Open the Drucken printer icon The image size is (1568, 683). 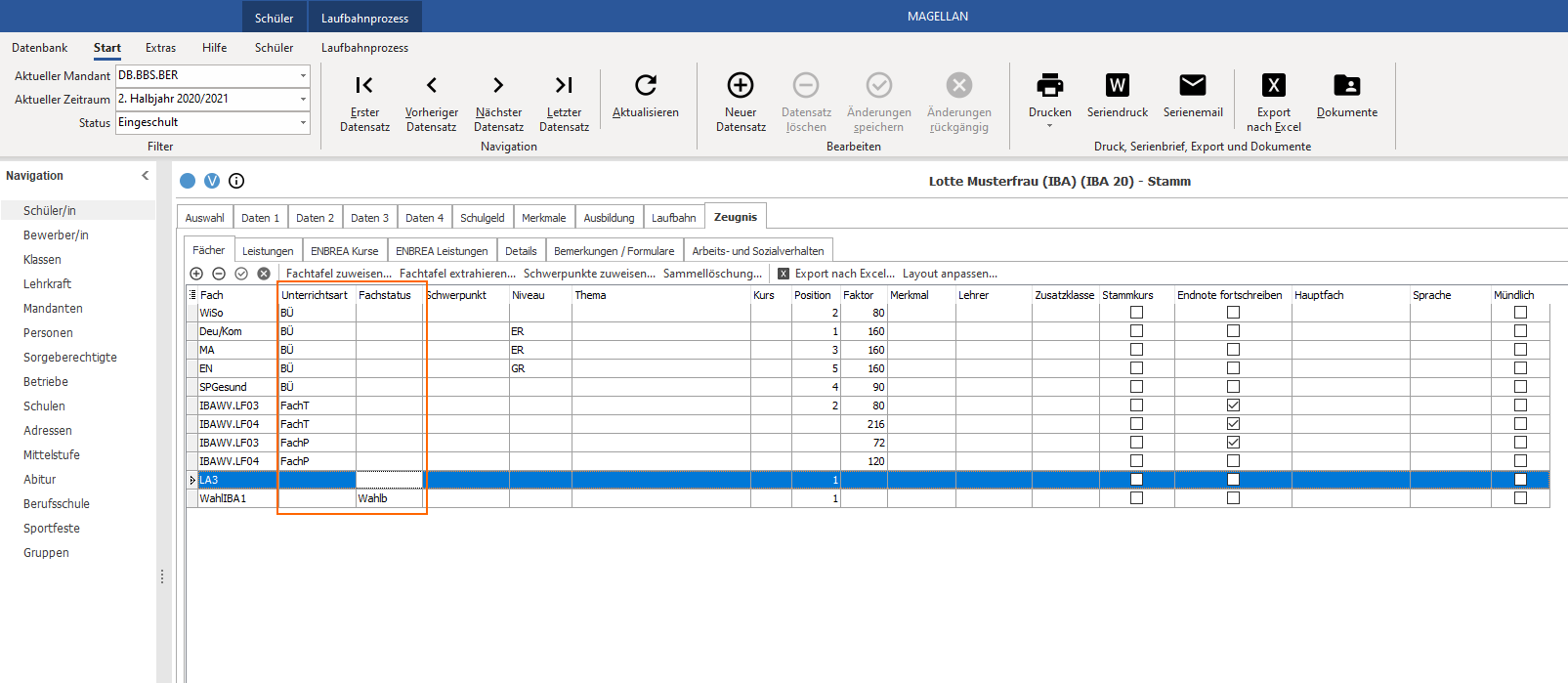[1050, 85]
